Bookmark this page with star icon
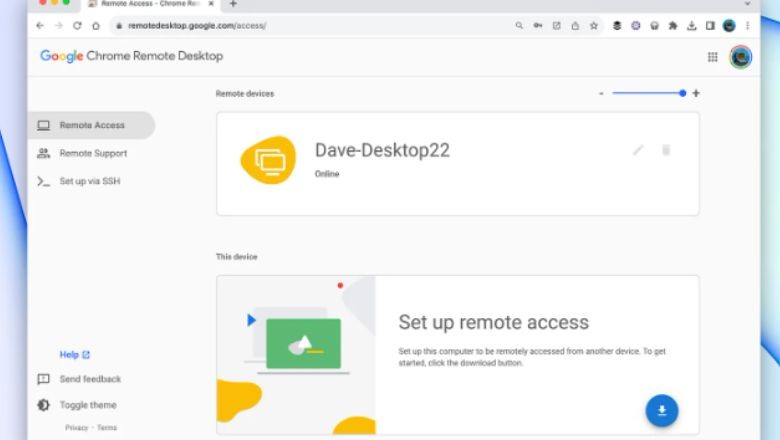The width and height of the screenshot is (780, 440). tap(593, 25)
